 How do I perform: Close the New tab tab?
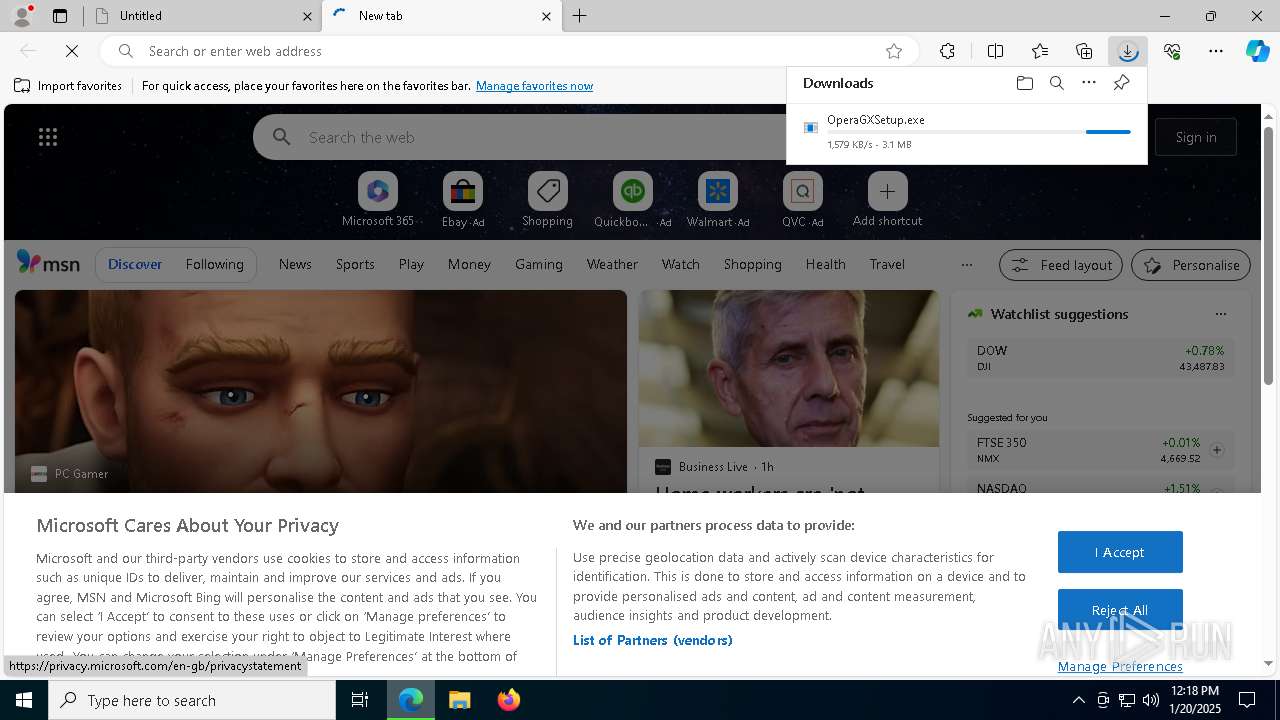coord(546,16)
